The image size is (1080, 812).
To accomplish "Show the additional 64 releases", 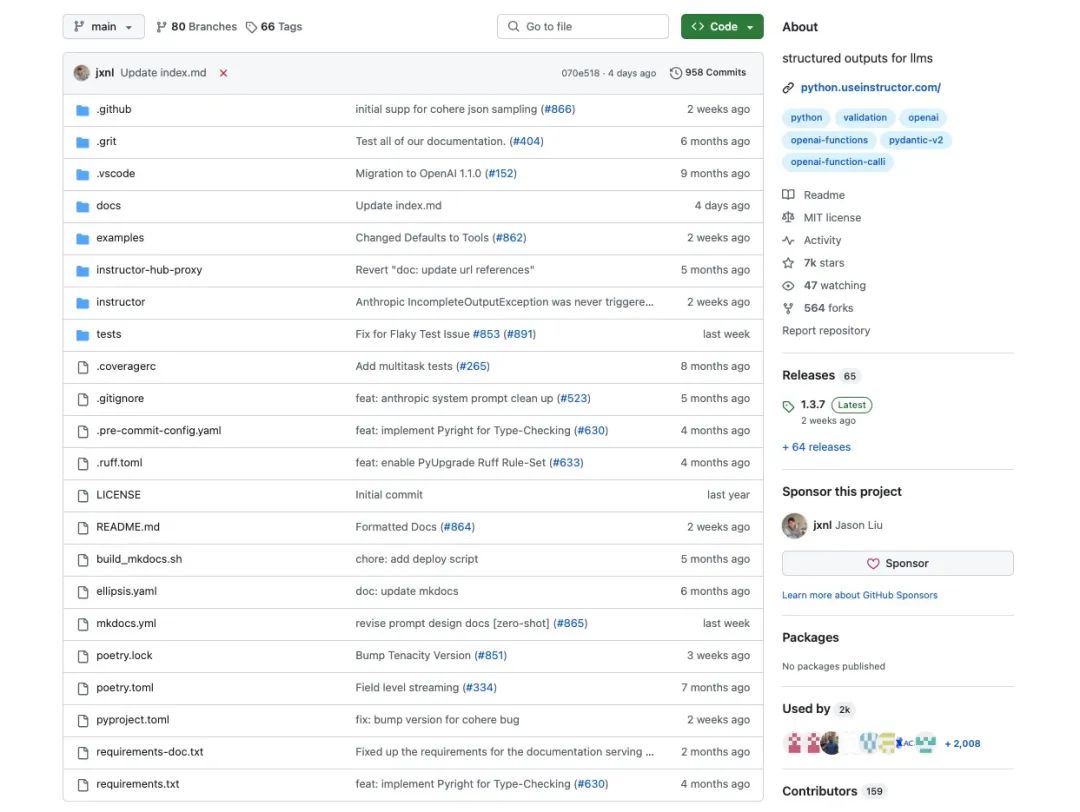I will [x=816, y=447].
